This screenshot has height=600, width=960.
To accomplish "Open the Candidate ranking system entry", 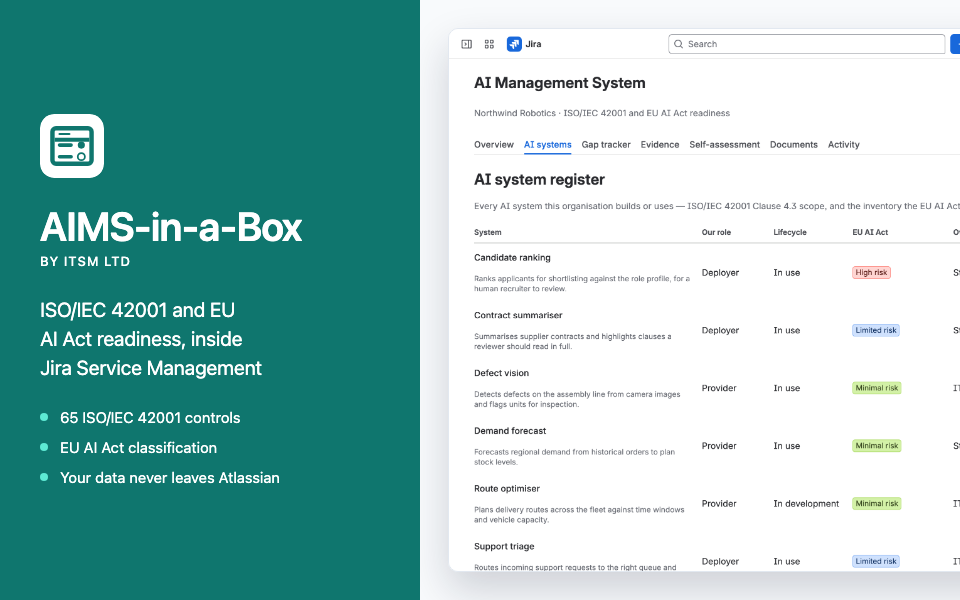I will (512, 258).
